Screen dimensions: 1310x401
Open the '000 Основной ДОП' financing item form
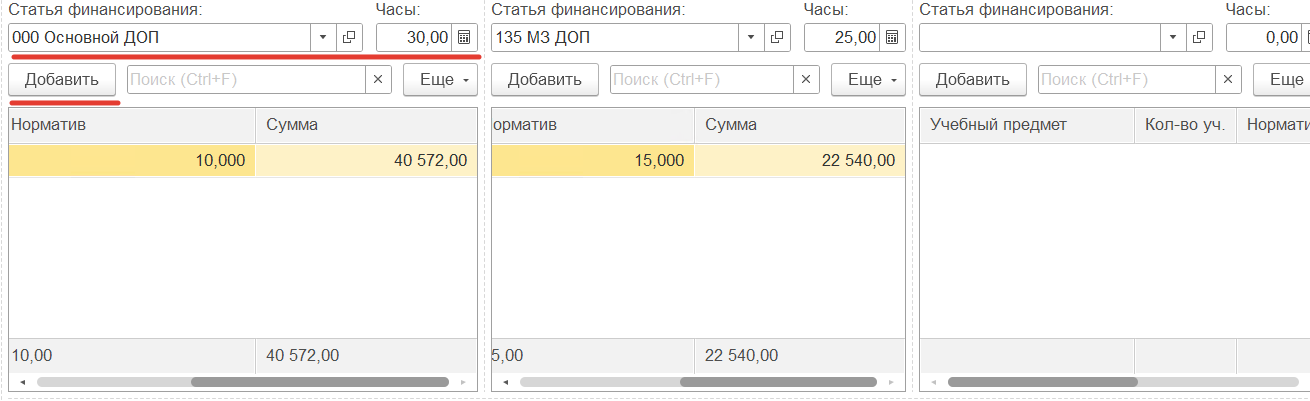tap(349, 38)
